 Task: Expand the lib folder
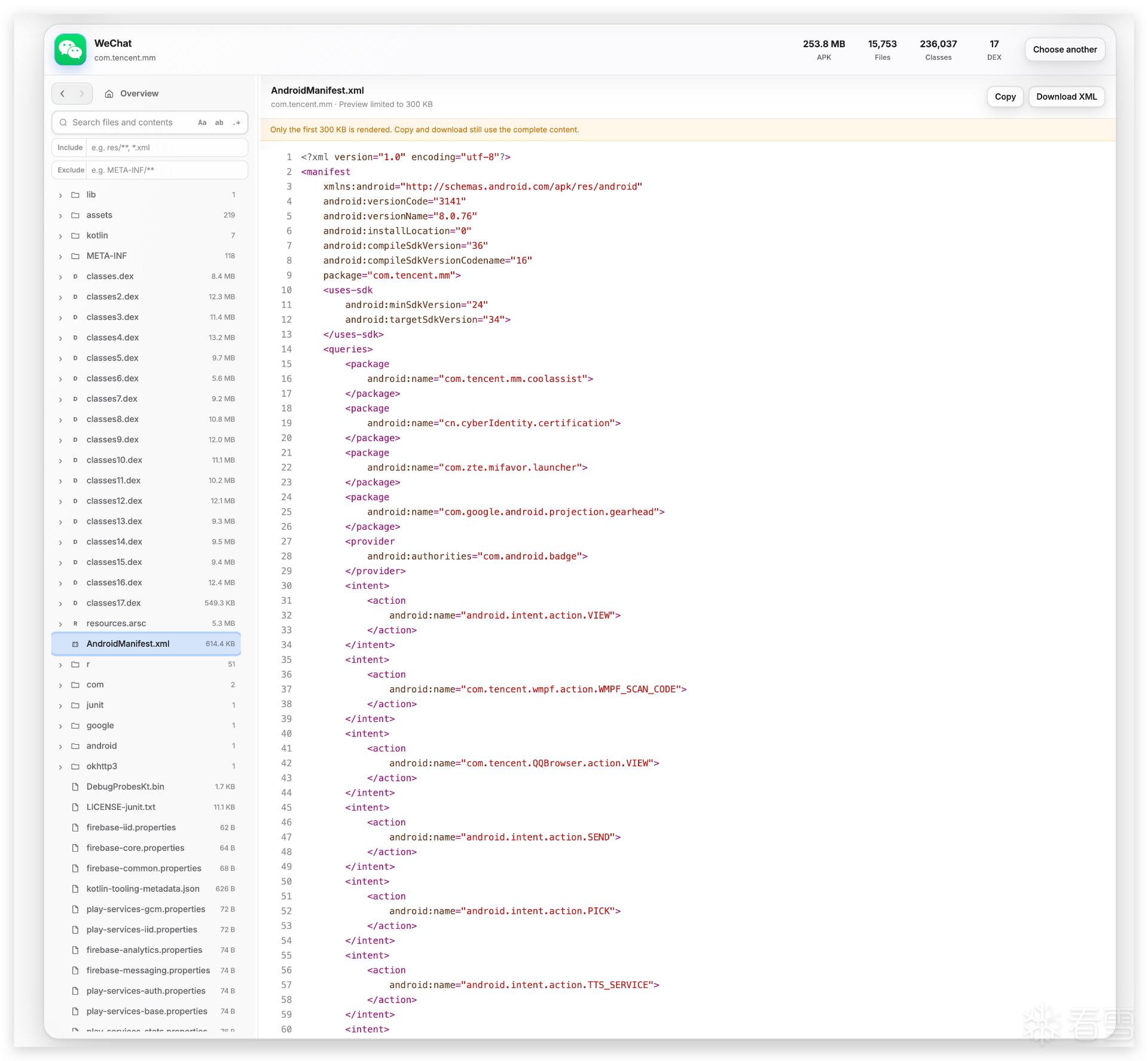point(60,195)
